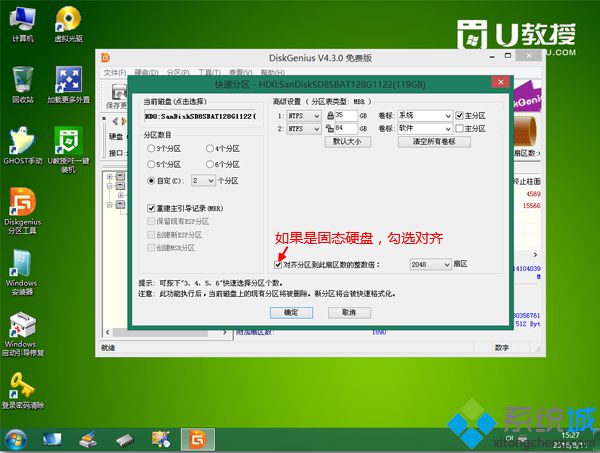The image size is (600, 453).
Task: Click the system tray device icon
Action: point(523,438)
